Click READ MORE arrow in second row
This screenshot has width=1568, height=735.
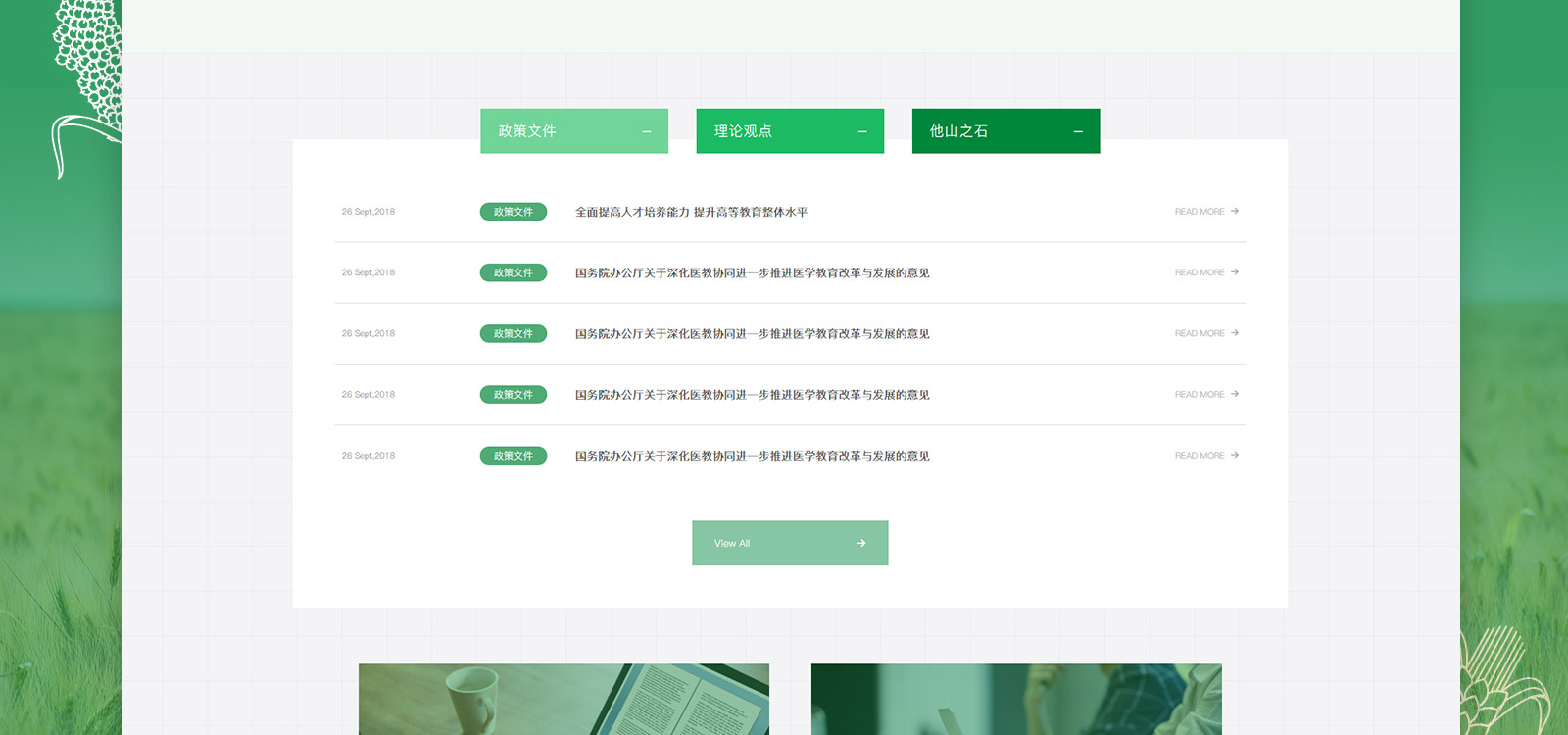click(1235, 271)
